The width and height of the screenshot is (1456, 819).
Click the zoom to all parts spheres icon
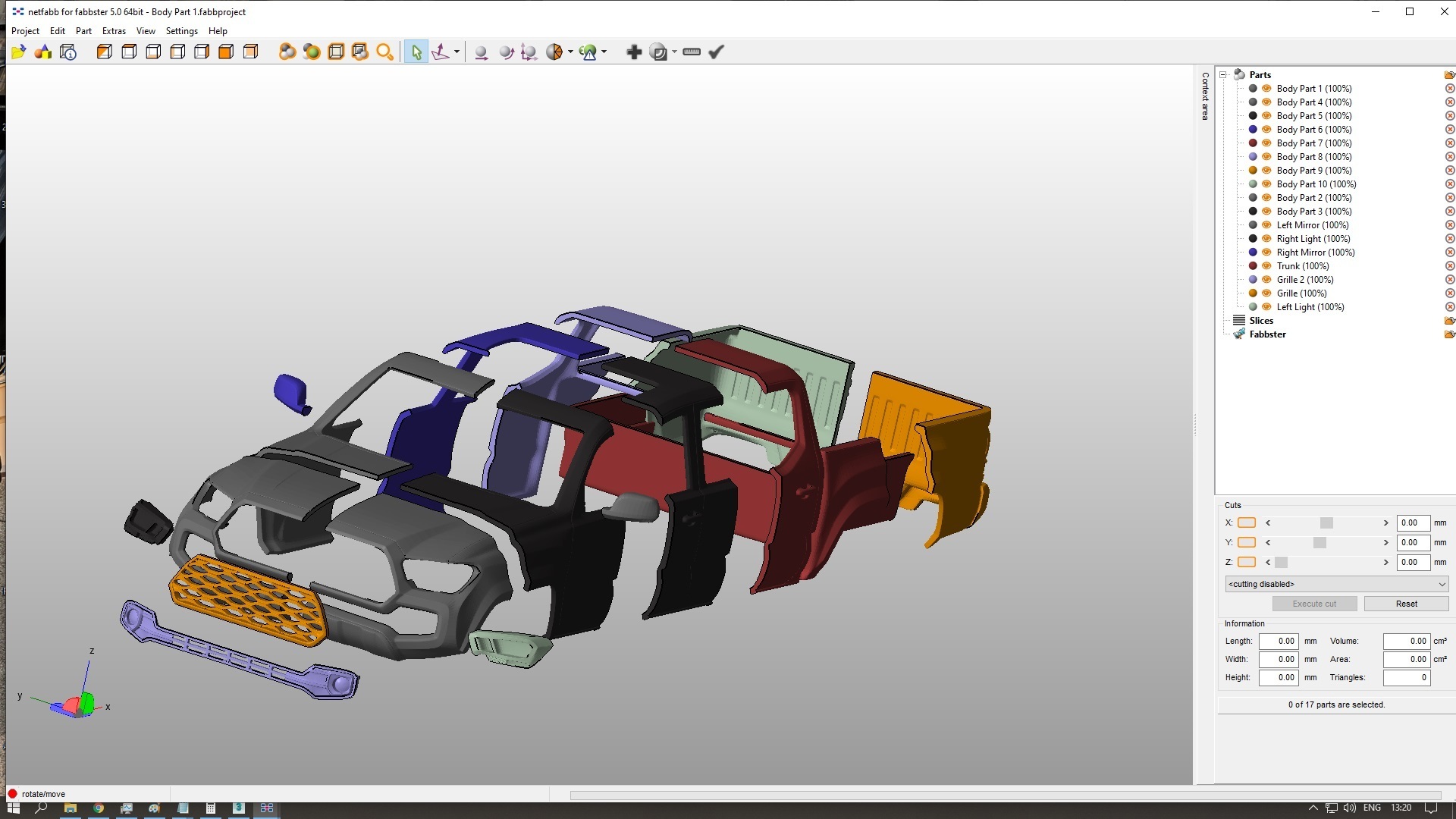click(x=287, y=52)
